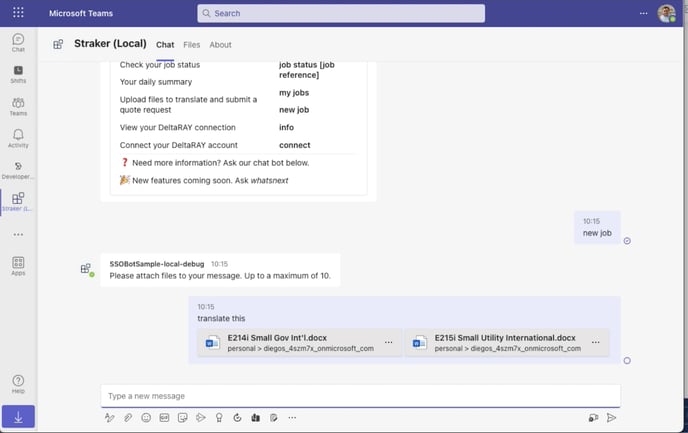Image resolution: width=688 pixels, height=433 pixels.
Task: Click the 'whatsnext' italic text
Action: 269,180
